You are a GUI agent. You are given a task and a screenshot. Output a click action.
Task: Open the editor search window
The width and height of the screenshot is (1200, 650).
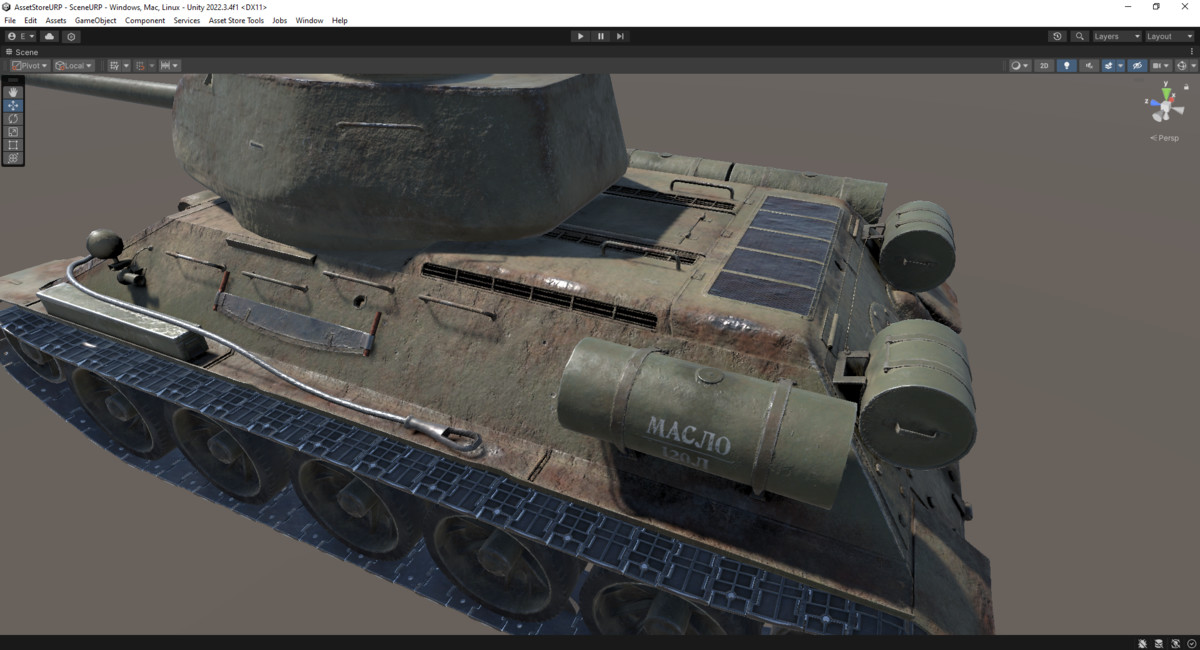(1080, 36)
